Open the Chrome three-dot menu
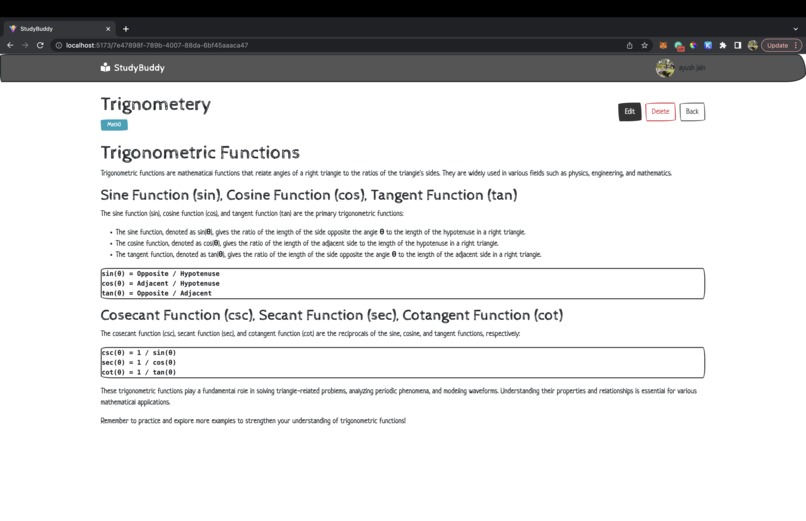 click(796, 45)
